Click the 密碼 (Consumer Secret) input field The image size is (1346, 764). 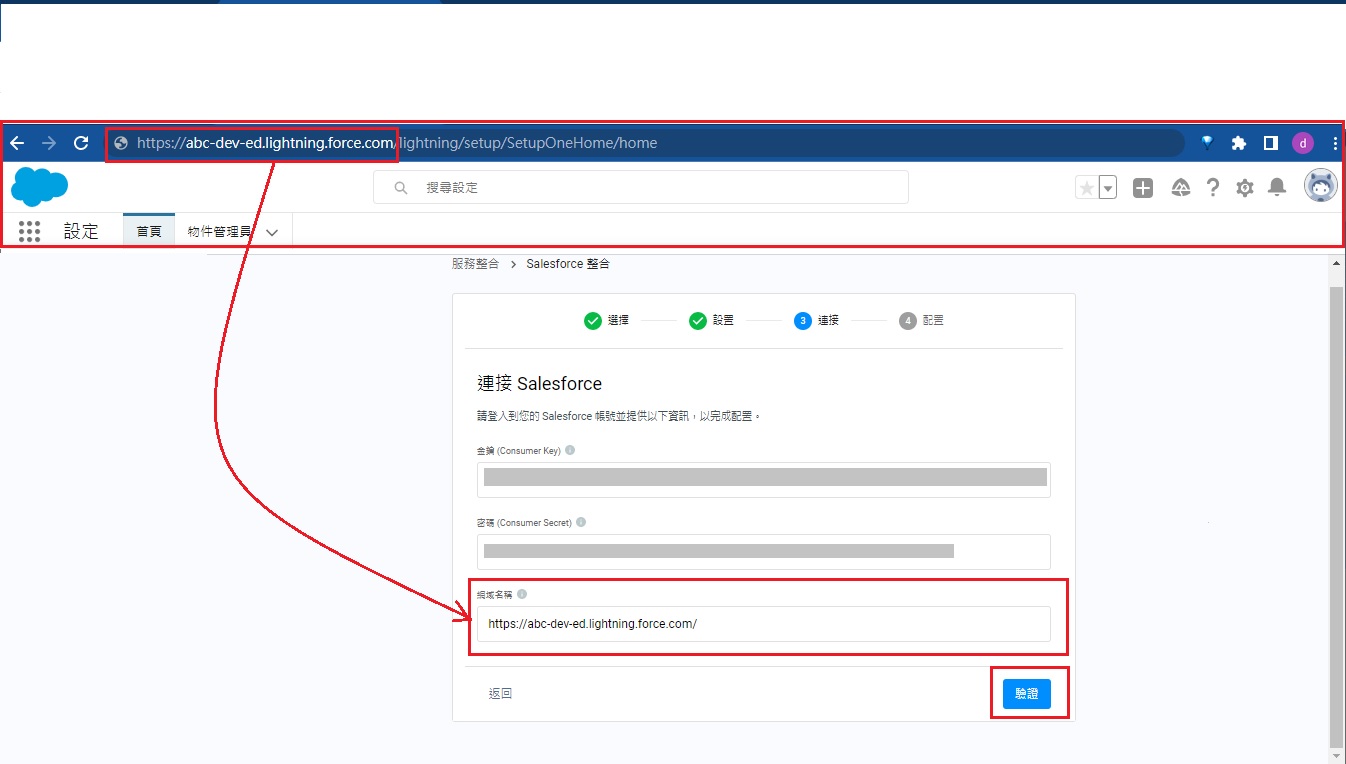click(x=764, y=552)
